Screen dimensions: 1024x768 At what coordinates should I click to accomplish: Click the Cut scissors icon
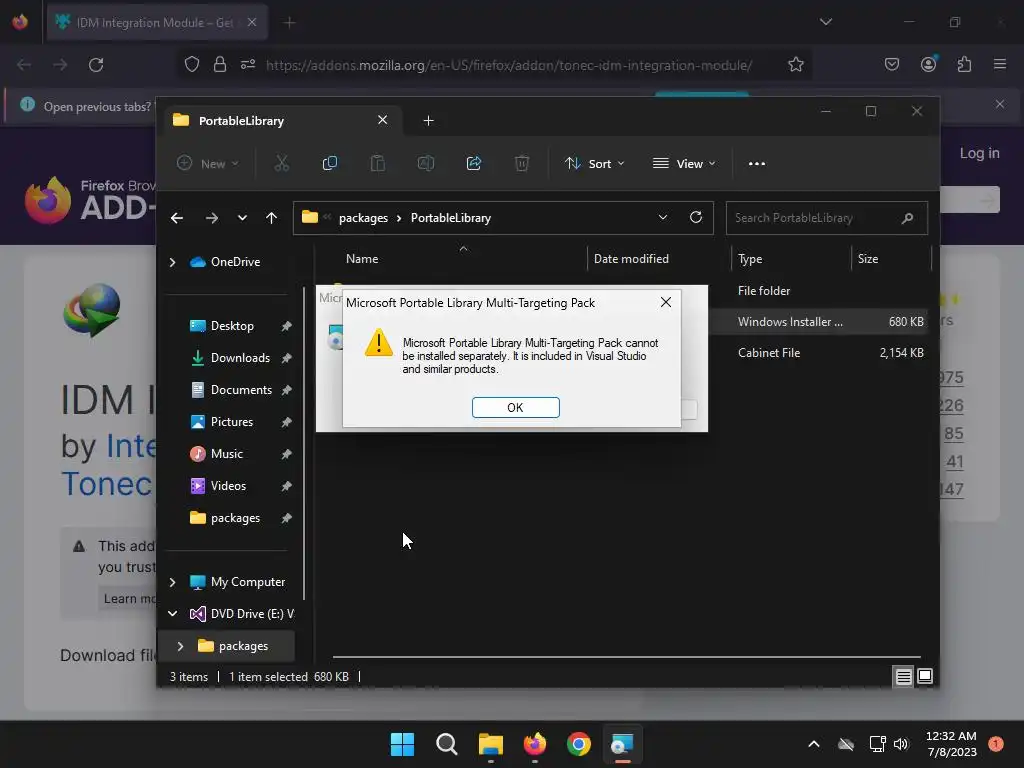point(281,163)
